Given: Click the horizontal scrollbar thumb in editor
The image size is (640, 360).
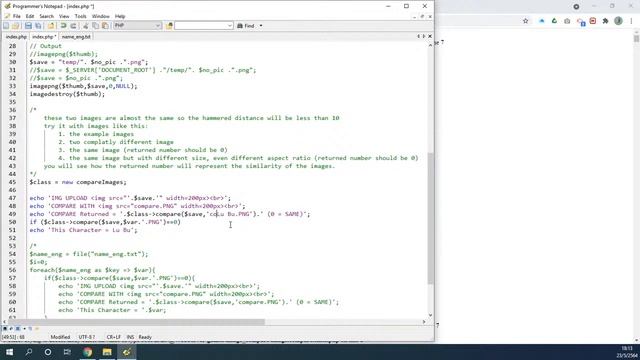Looking at the screenshot, I should (137, 322).
